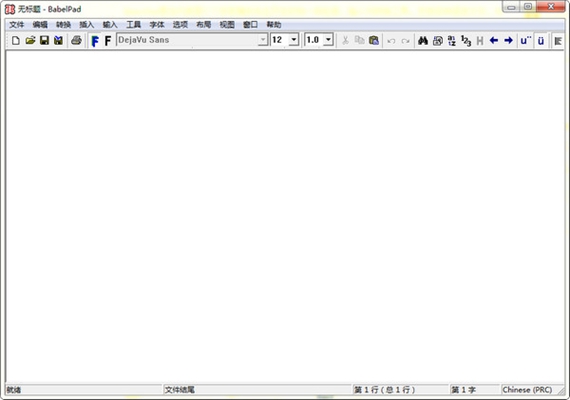Save the document with the floppy disk icon

(44, 40)
